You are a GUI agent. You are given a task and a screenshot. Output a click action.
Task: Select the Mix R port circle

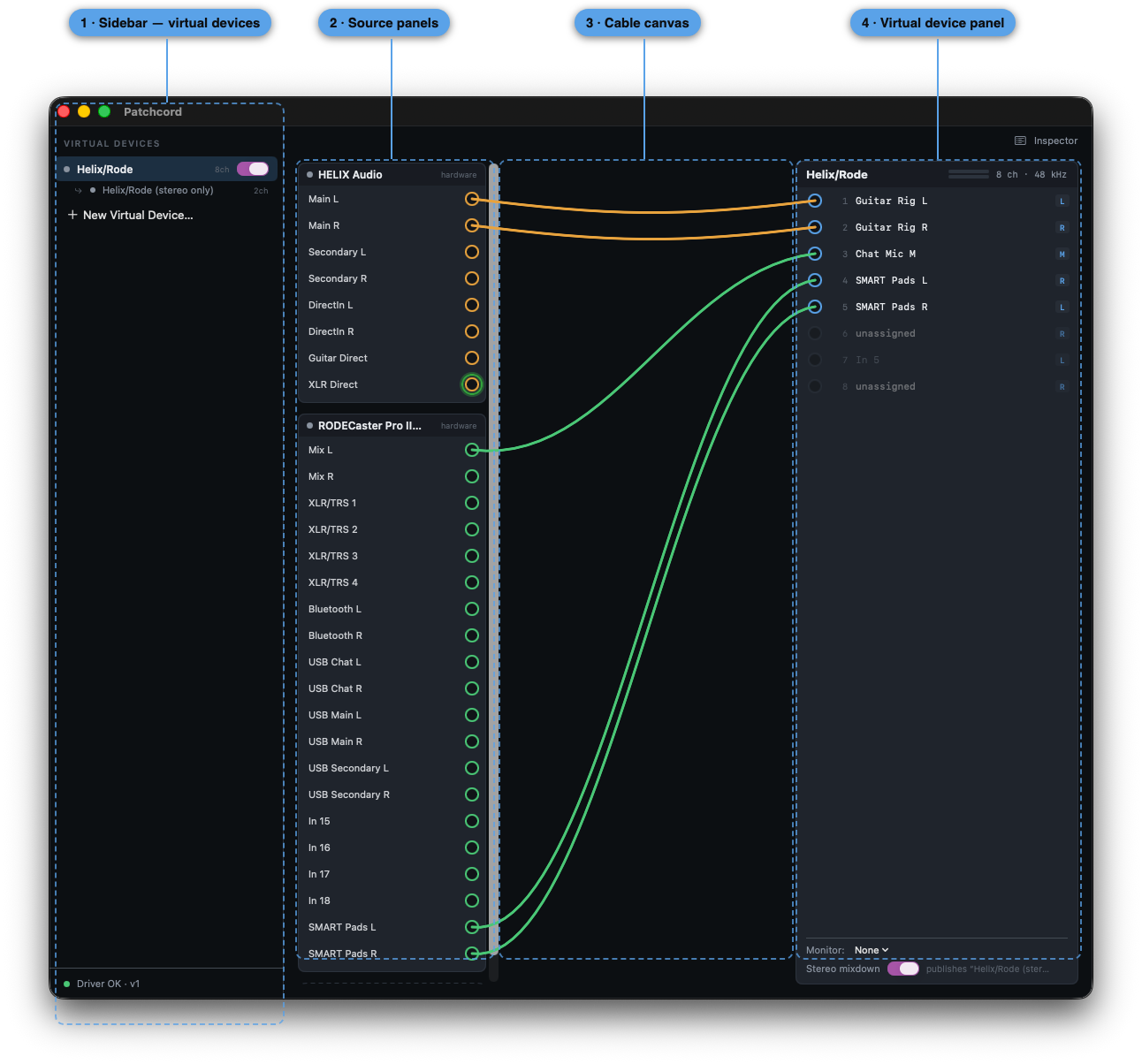click(472, 476)
